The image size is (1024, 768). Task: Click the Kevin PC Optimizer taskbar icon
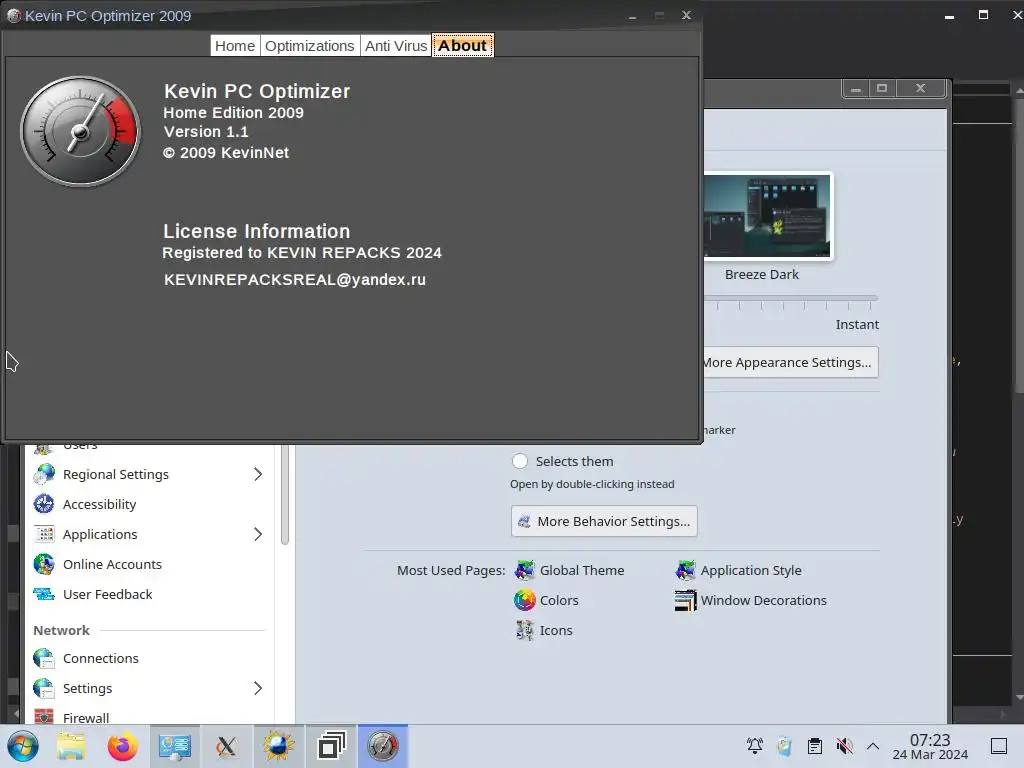coord(383,746)
